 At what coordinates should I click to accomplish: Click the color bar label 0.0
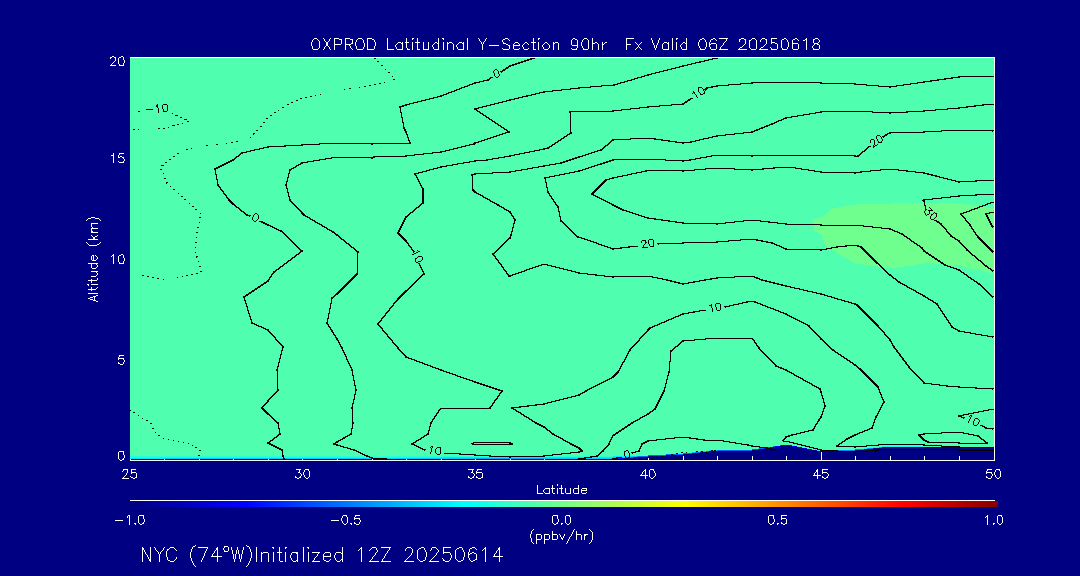click(x=561, y=520)
